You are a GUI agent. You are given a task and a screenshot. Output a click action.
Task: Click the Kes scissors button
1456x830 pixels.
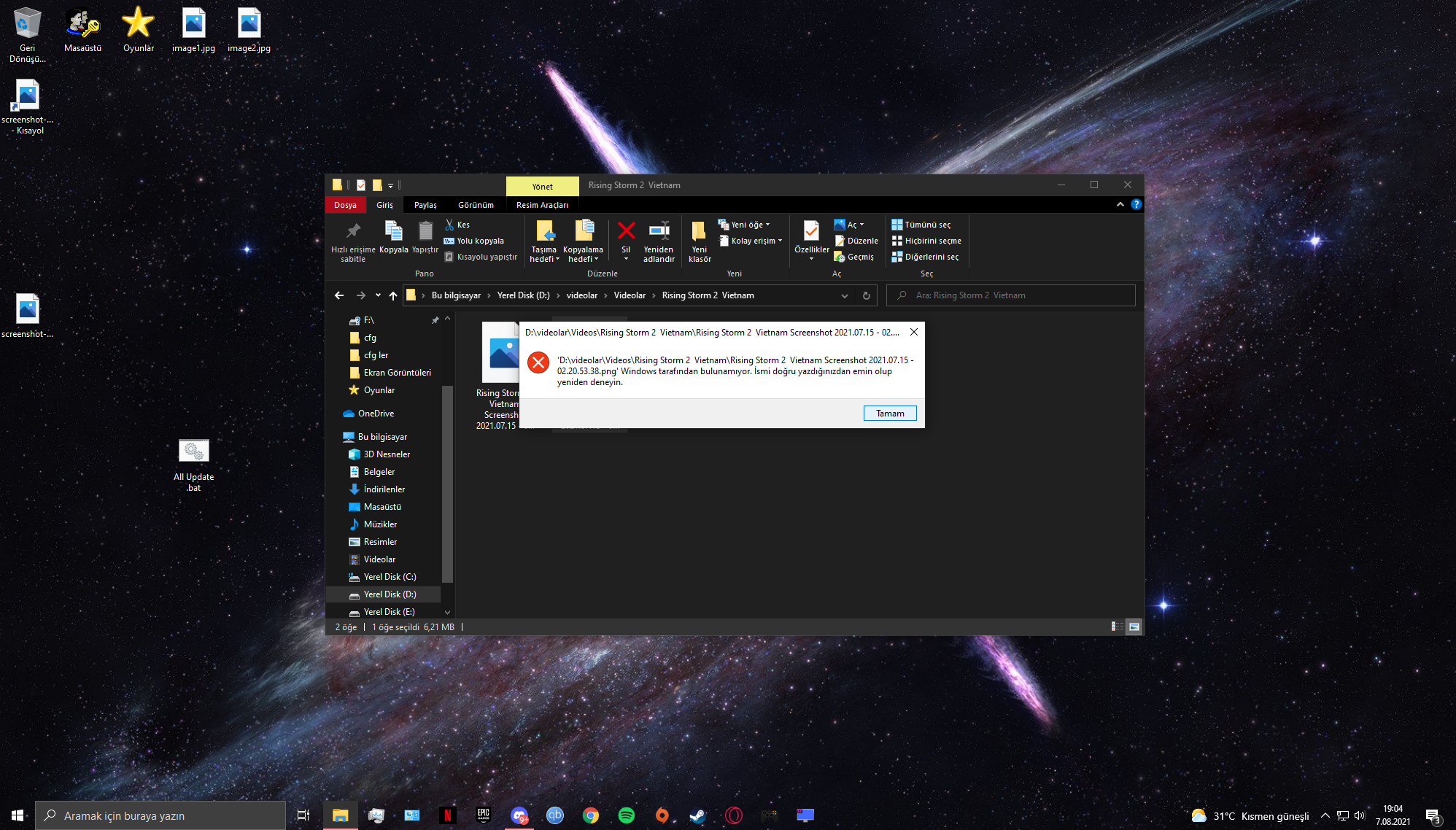coord(457,225)
